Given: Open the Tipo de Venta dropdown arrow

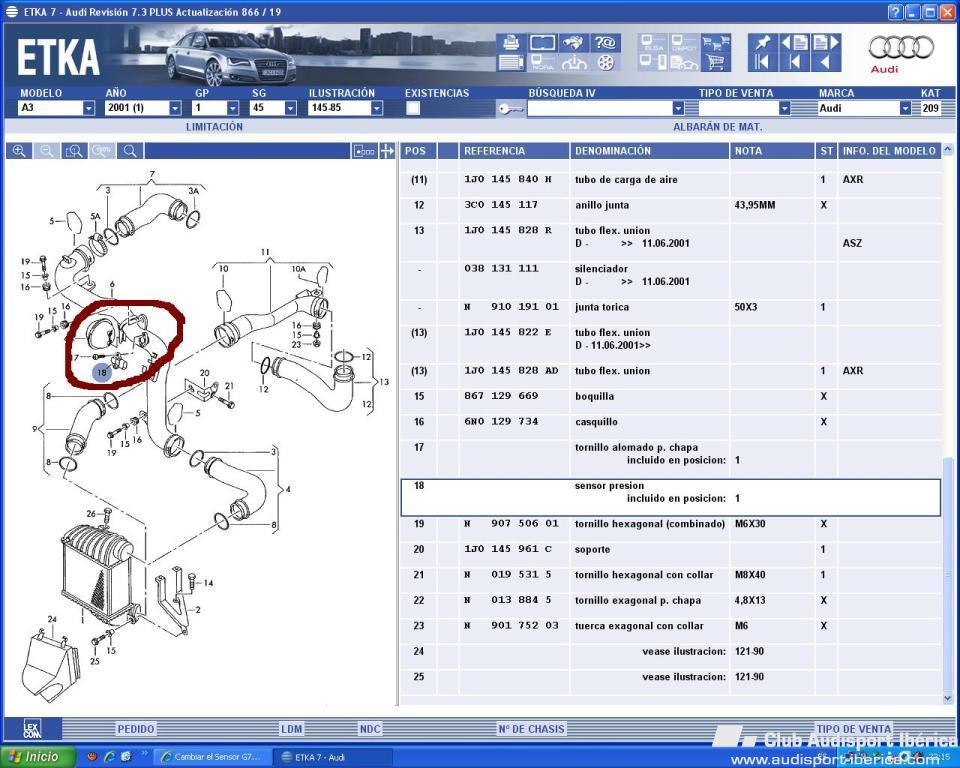Looking at the screenshot, I should [785, 108].
